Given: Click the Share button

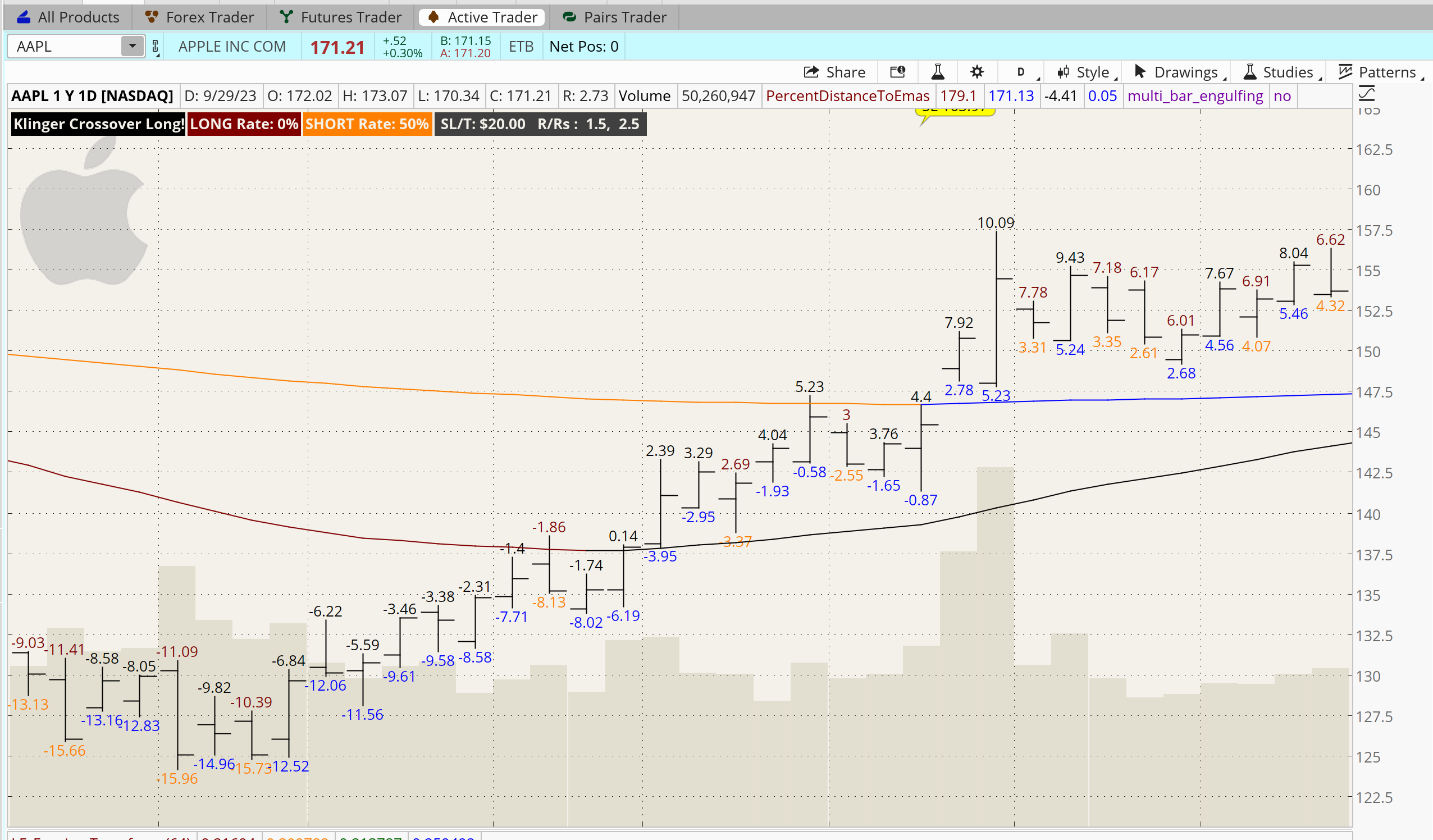Looking at the screenshot, I should coord(834,72).
